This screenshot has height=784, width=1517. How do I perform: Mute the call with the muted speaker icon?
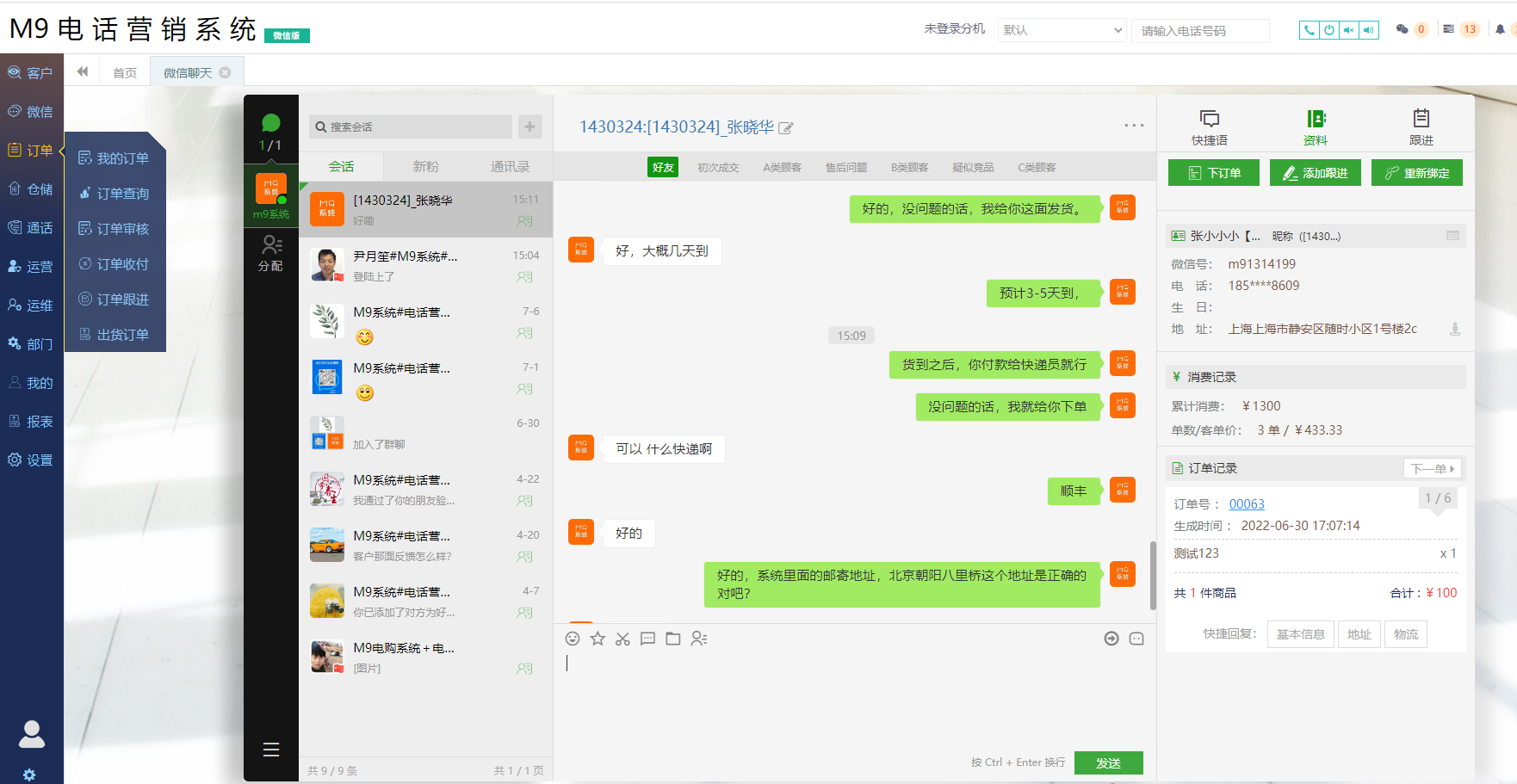click(x=1349, y=30)
